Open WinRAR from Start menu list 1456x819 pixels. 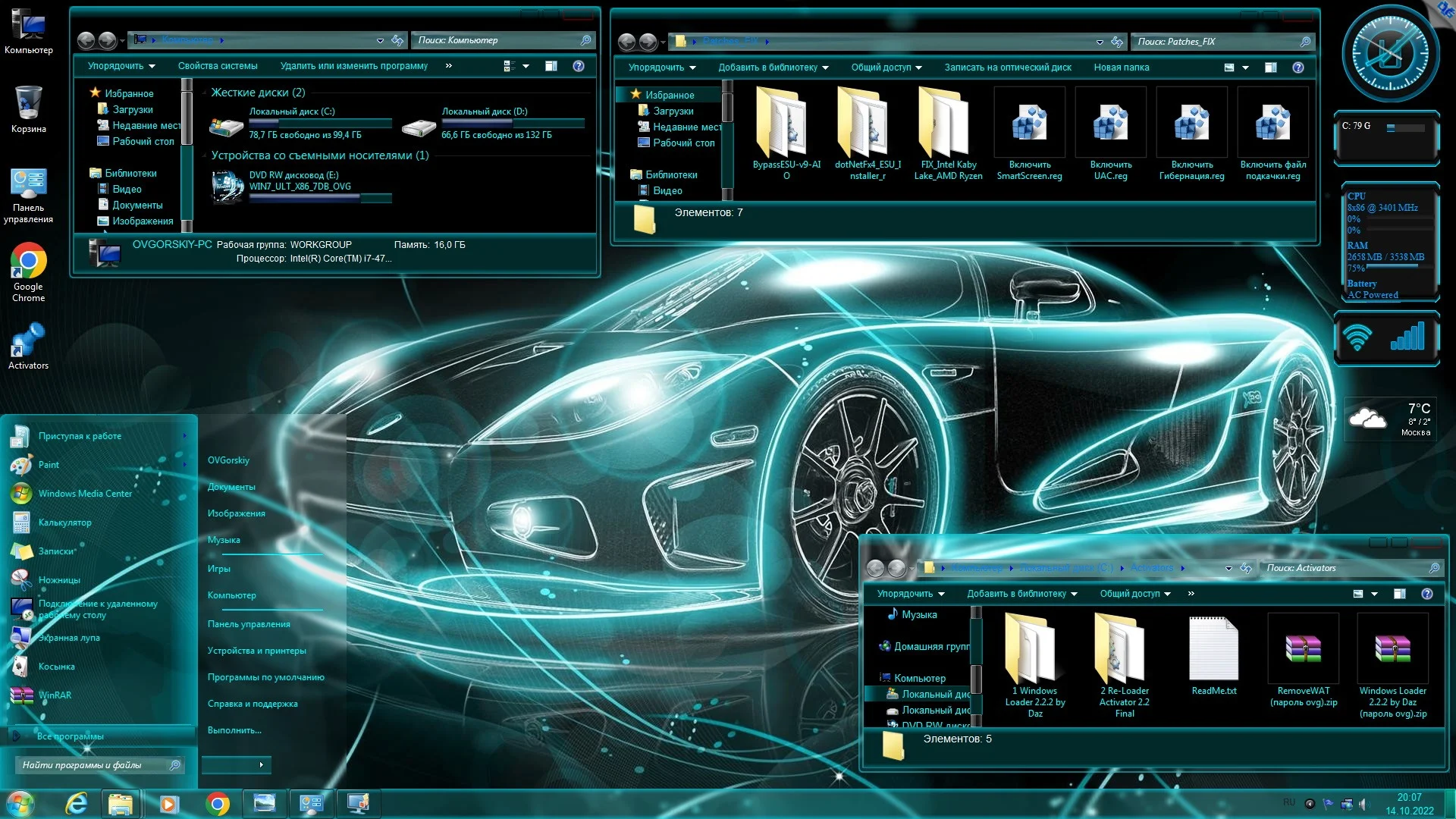pyautogui.click(x=55, y=695)
